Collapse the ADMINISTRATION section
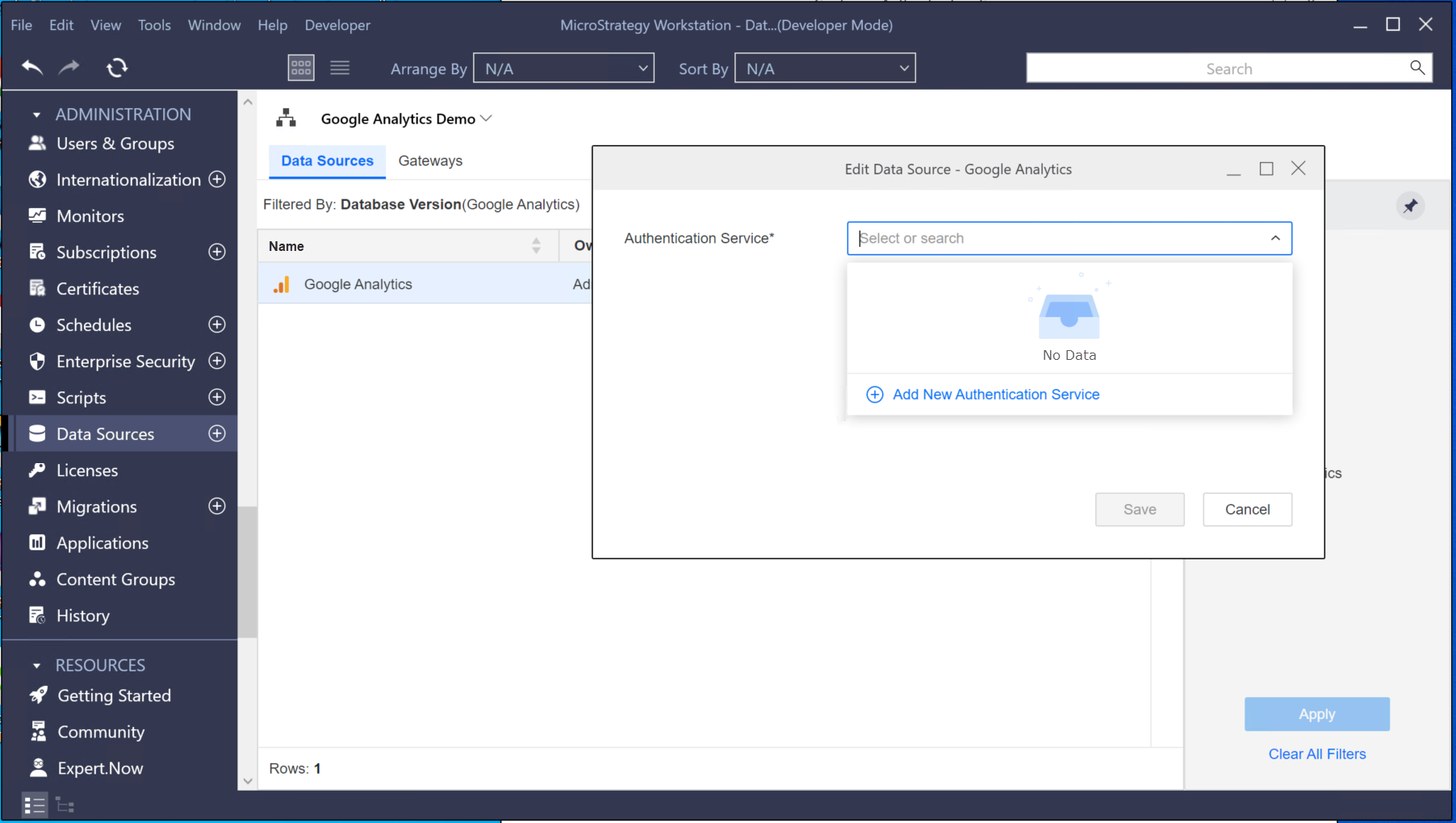The image size is (1456, 823). (x=36, y=115)
